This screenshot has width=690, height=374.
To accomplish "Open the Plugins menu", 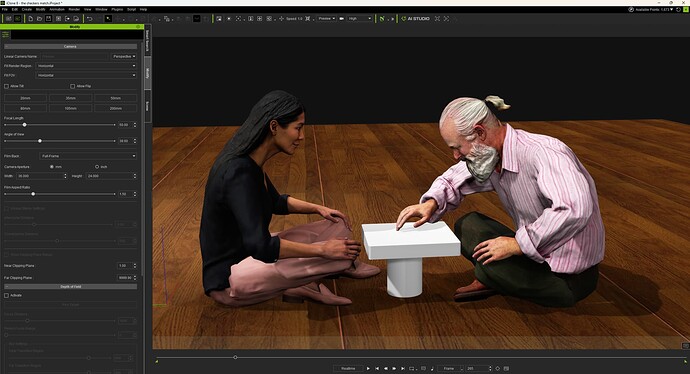I will 117,9.
